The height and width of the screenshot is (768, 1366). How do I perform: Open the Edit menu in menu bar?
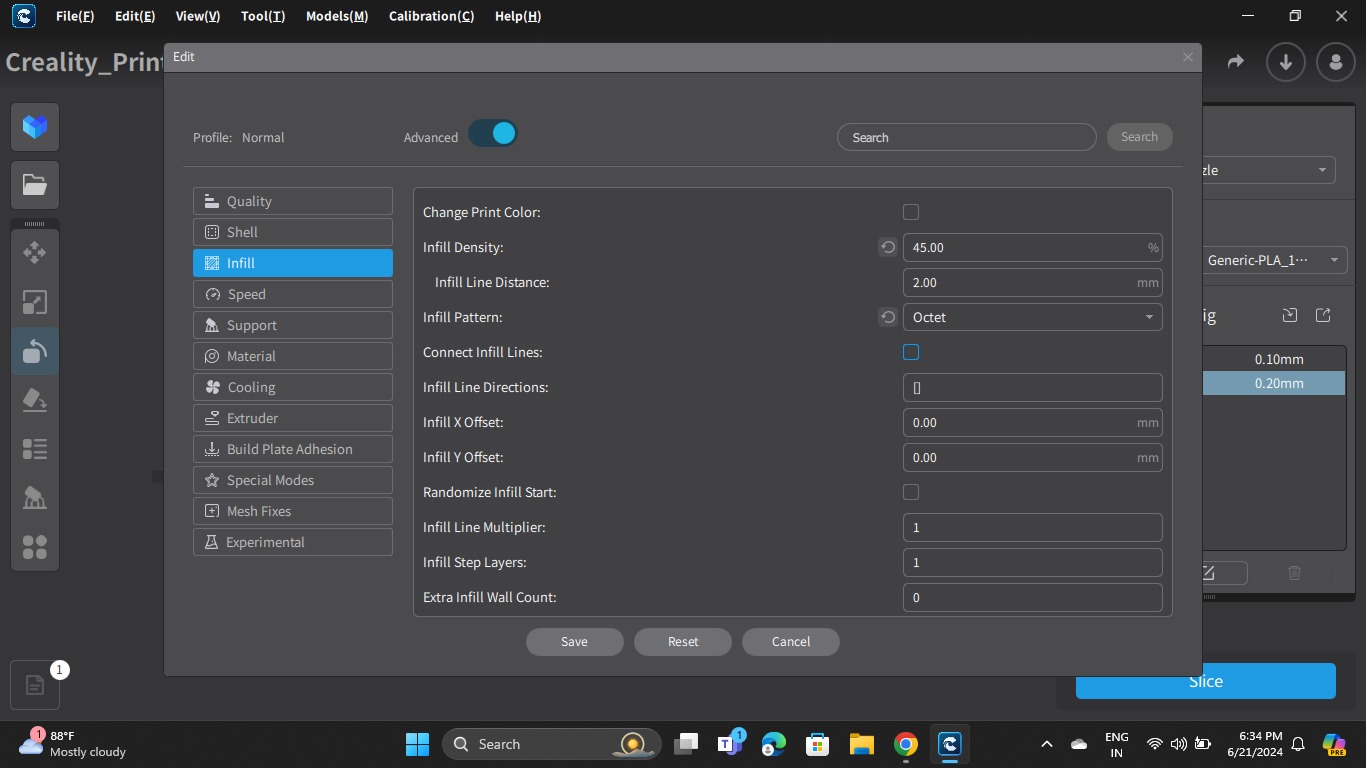click(x=135, y=16)
